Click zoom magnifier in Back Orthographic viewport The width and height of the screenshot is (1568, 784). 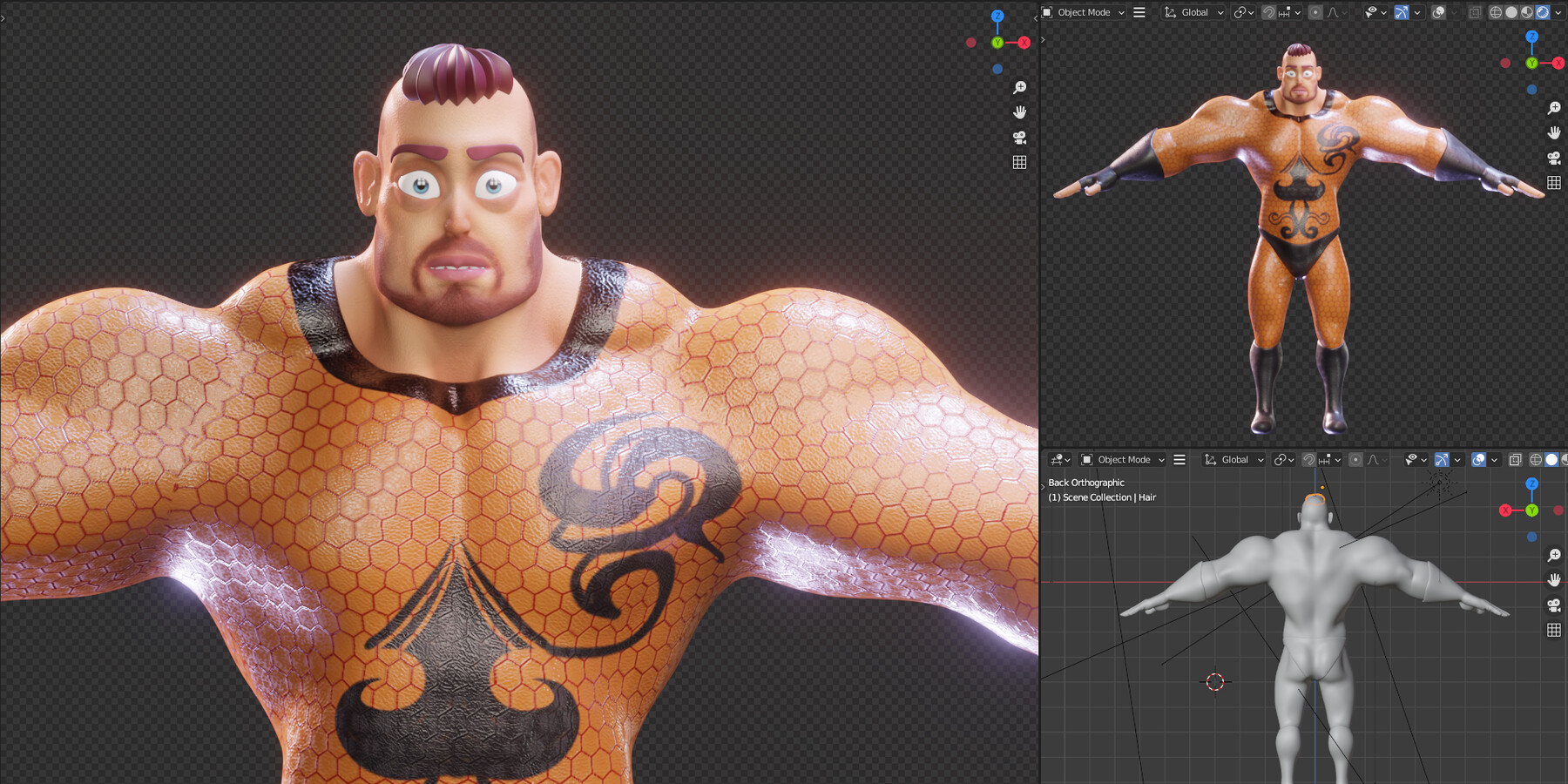[1554, 555]
